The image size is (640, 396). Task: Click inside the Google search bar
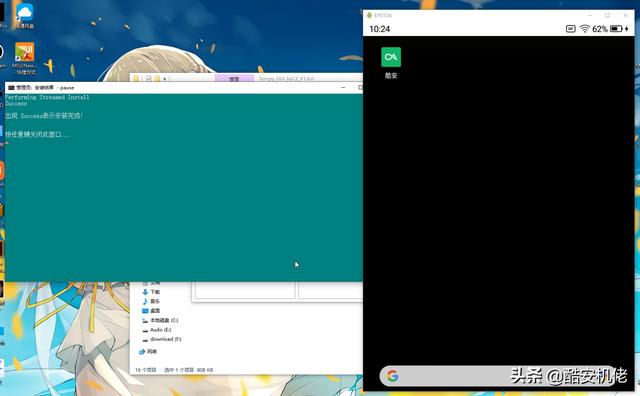coord(499,376)
